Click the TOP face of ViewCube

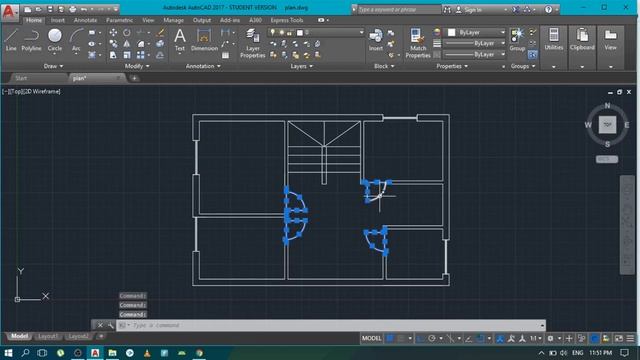pos(607,124)
